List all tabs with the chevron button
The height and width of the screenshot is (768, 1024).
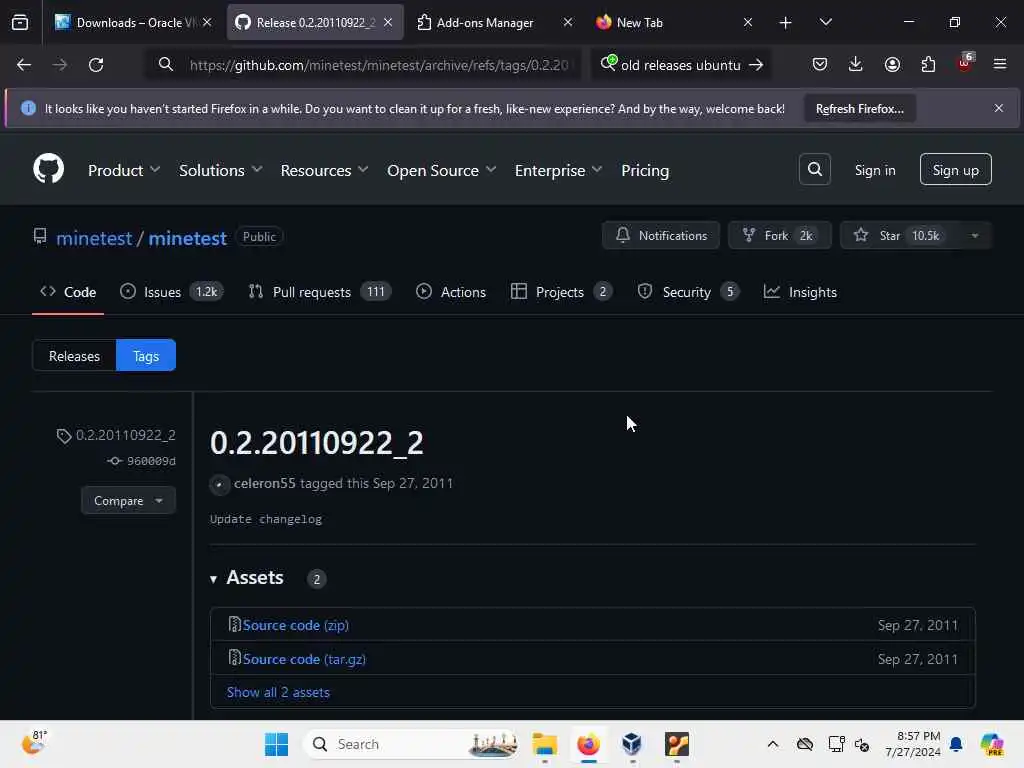825,22
